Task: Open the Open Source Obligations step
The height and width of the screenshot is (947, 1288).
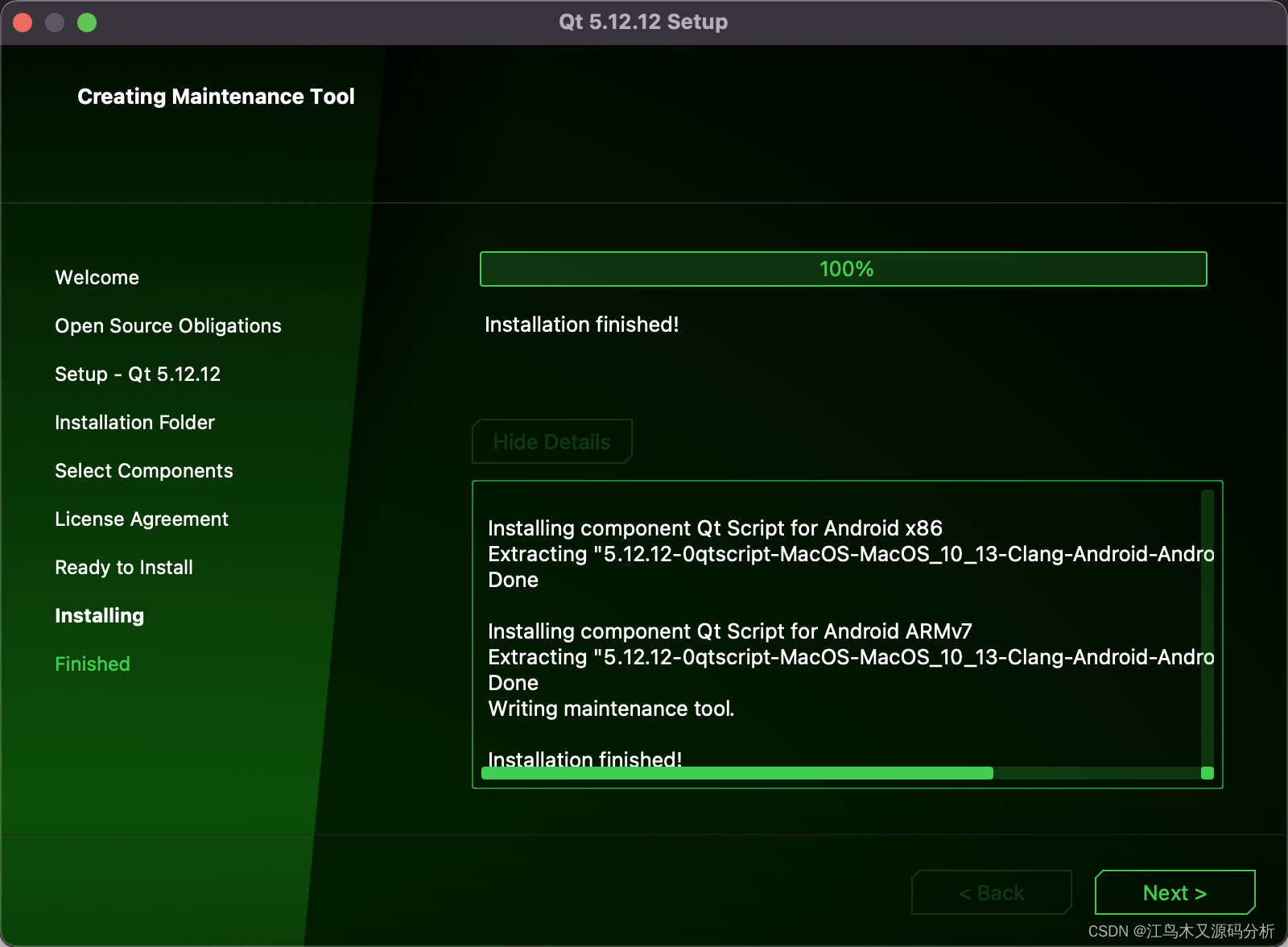Action: tap(167, 325)
